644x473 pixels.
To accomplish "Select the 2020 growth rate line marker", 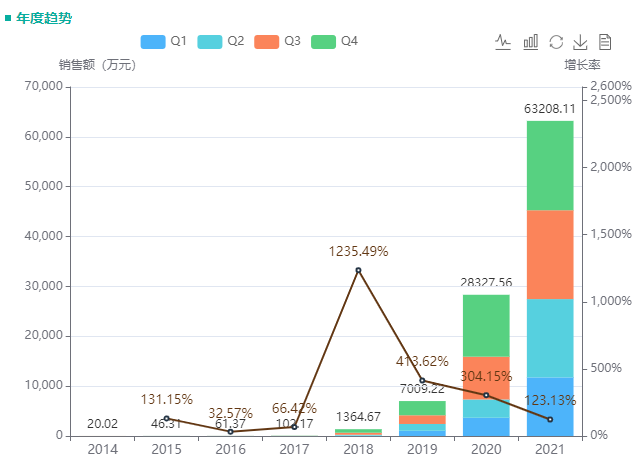I will coord(486,395).
